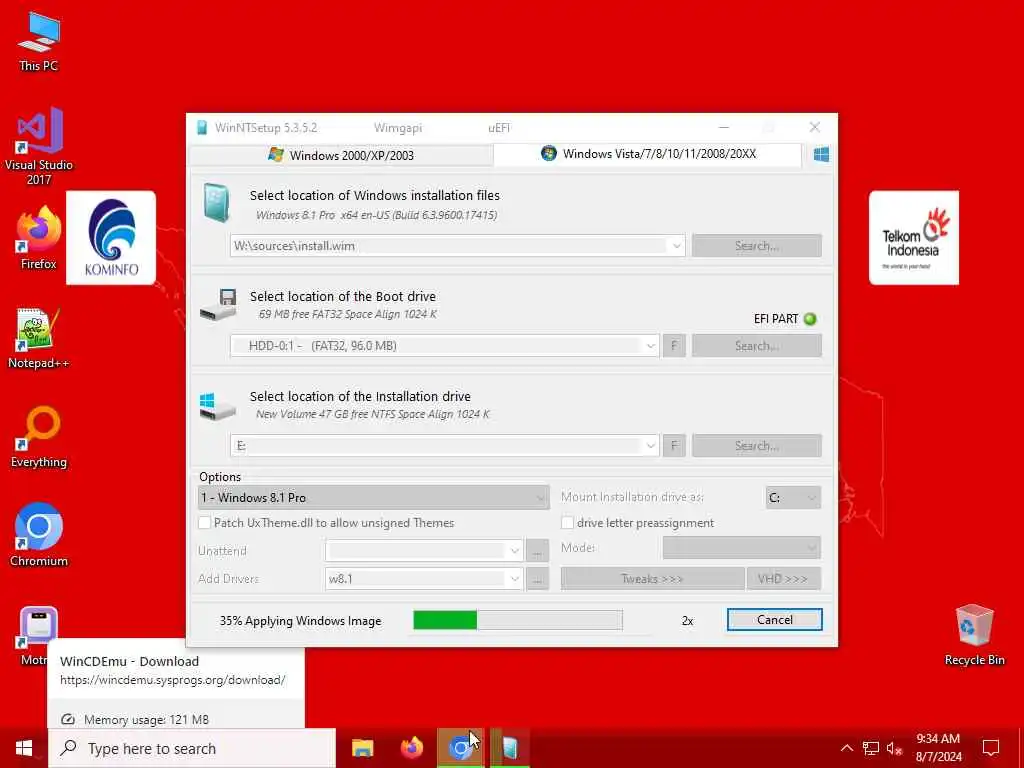This screenshot has height=768, width=1024.
Task: Switch to Windows 2000/XP/2003 tab
Action: pos(341,155)
